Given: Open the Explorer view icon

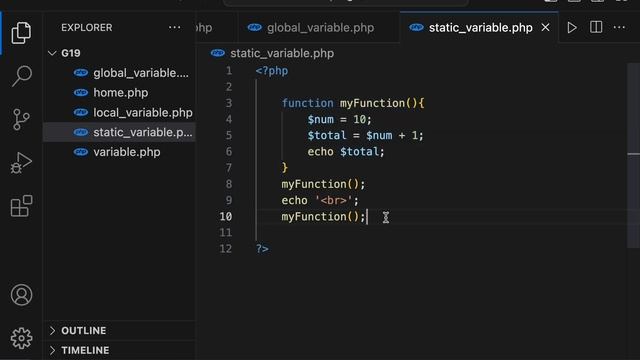Looking at the screenshot, I should (x=21, y=33).
